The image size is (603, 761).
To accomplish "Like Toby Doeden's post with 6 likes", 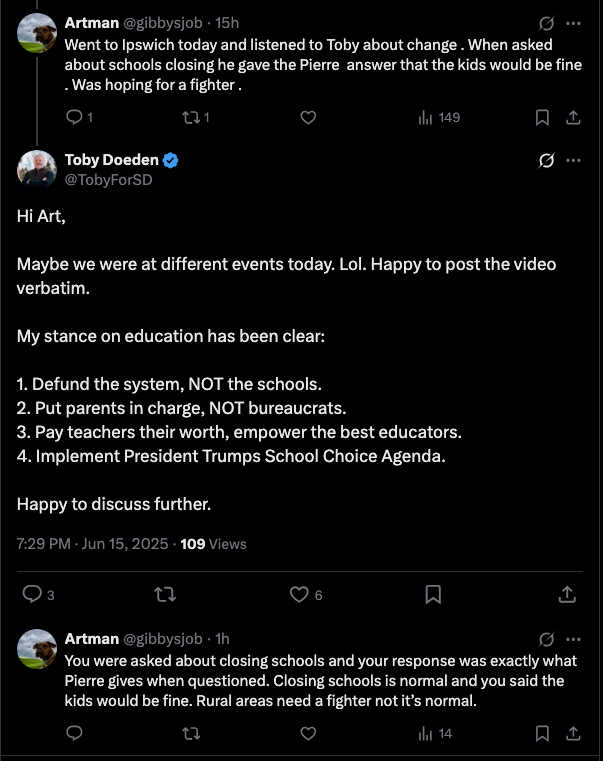I will click(x=306, y=595).
